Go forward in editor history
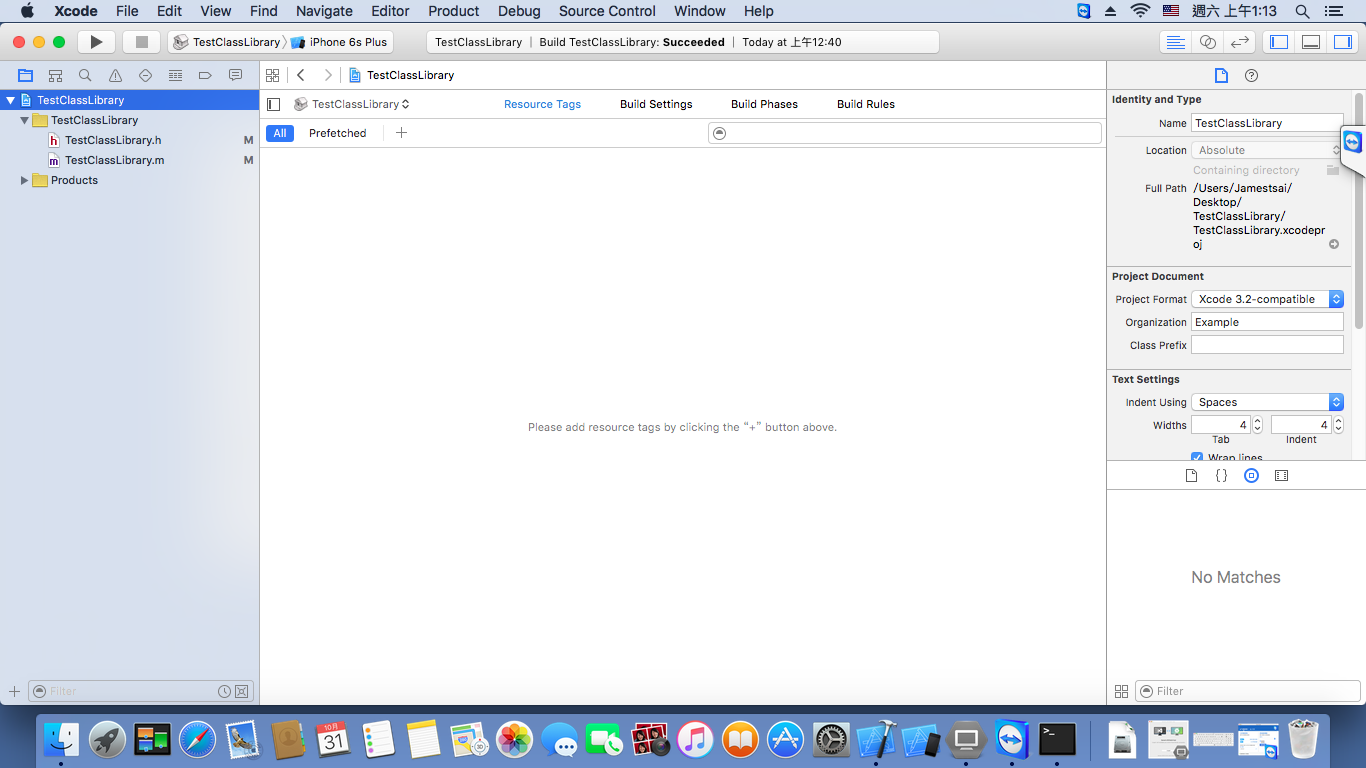This screenshot has width=1366, height=768. tap(327, 75)
